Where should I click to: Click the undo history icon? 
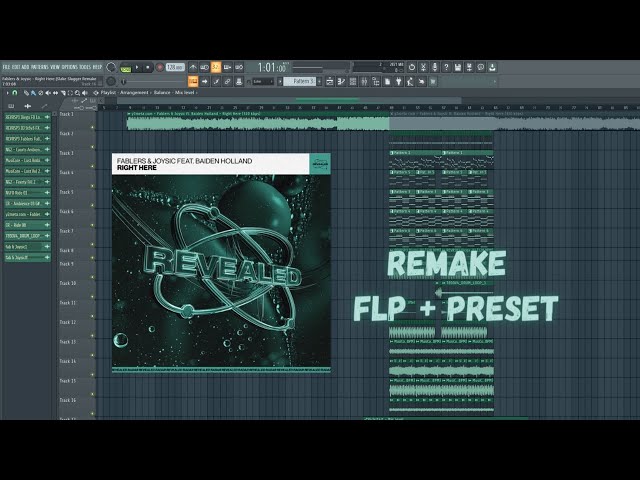[412, 67]
